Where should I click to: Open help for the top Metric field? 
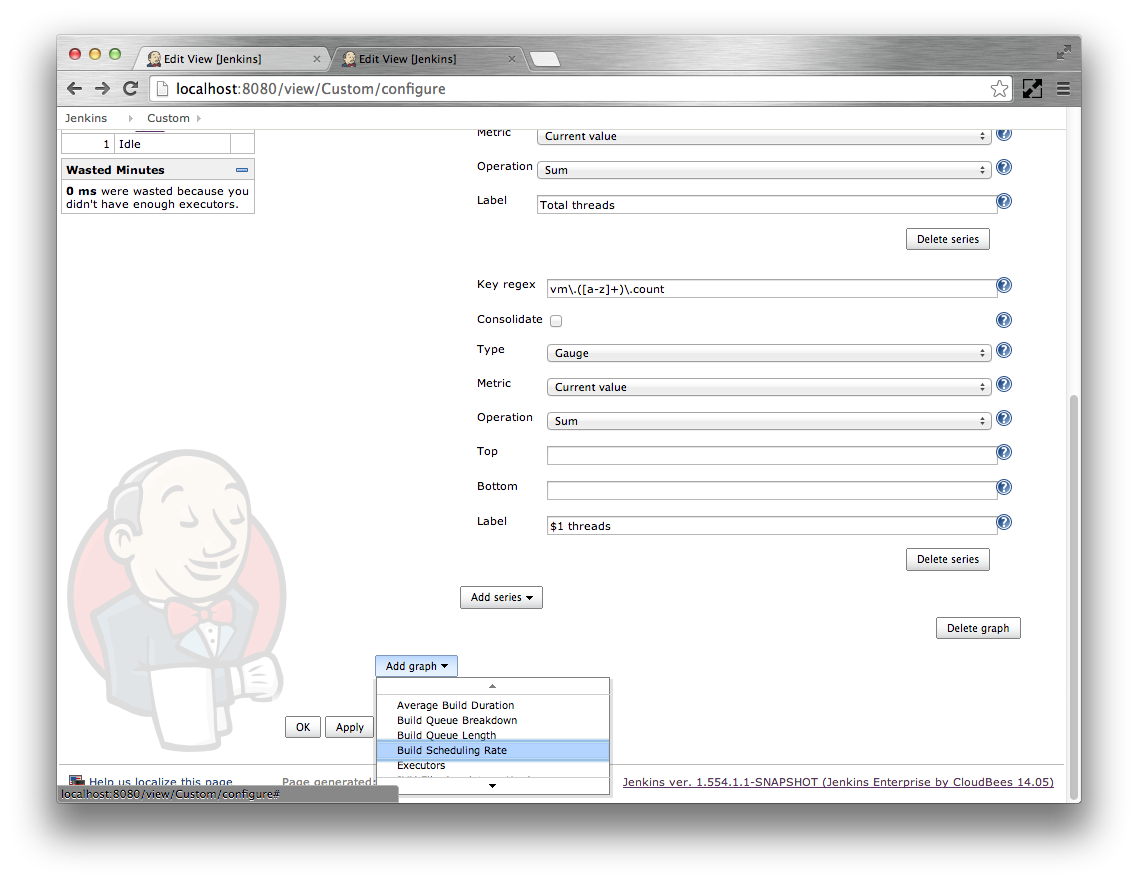click(x=1004, y=134)
